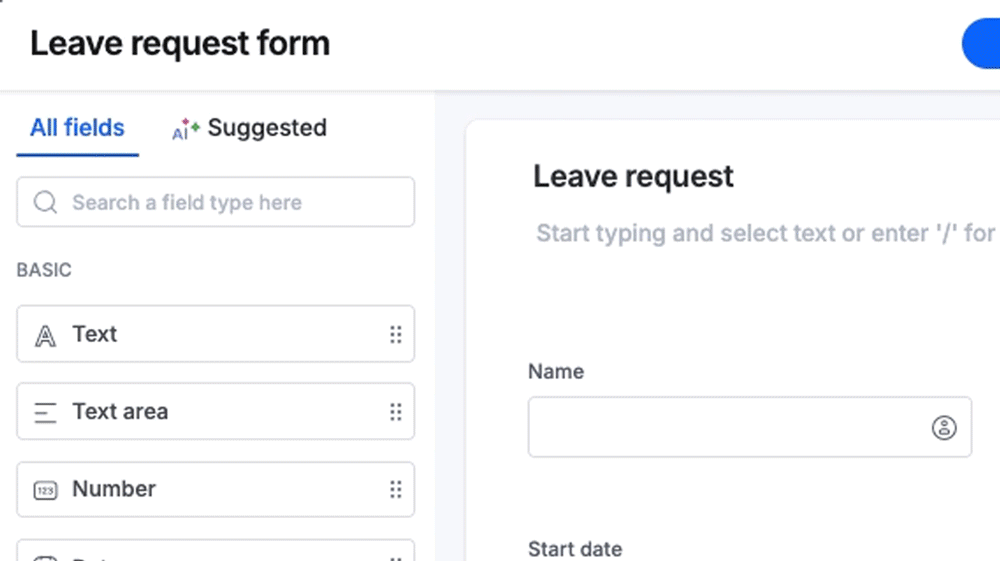Viewport: 1000px width, 561px height.
Task: Grab the Text area drag handle
Action: (396, 412)
